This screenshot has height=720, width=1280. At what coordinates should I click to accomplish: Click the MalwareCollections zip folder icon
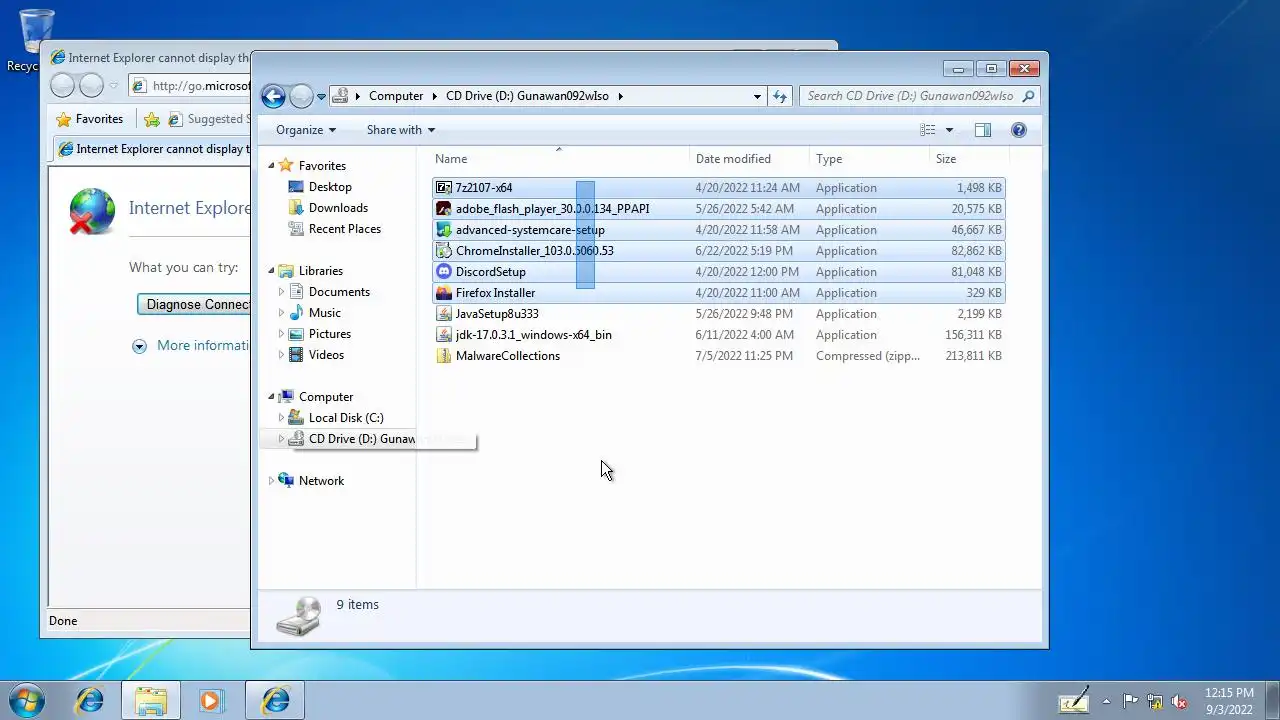tap(444, 356)
